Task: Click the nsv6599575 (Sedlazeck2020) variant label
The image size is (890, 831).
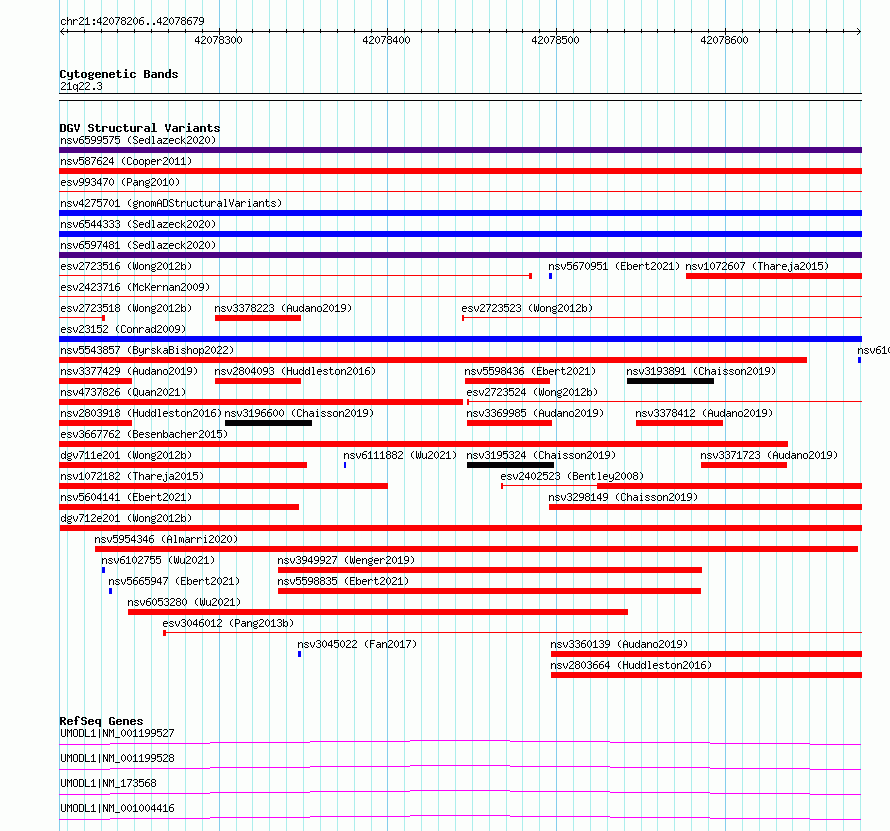Action: [x=138, y=140]
